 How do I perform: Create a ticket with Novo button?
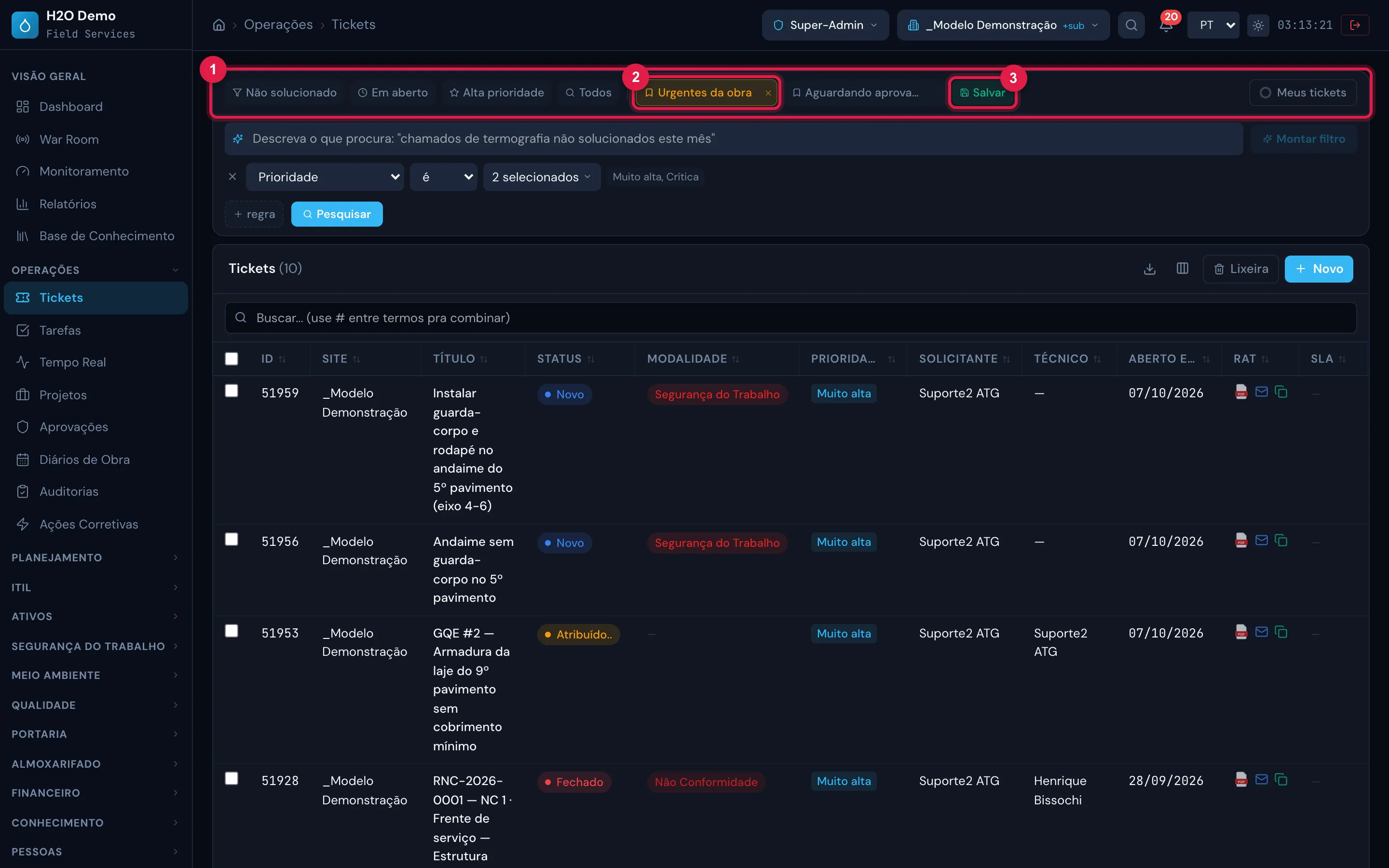1319,269
